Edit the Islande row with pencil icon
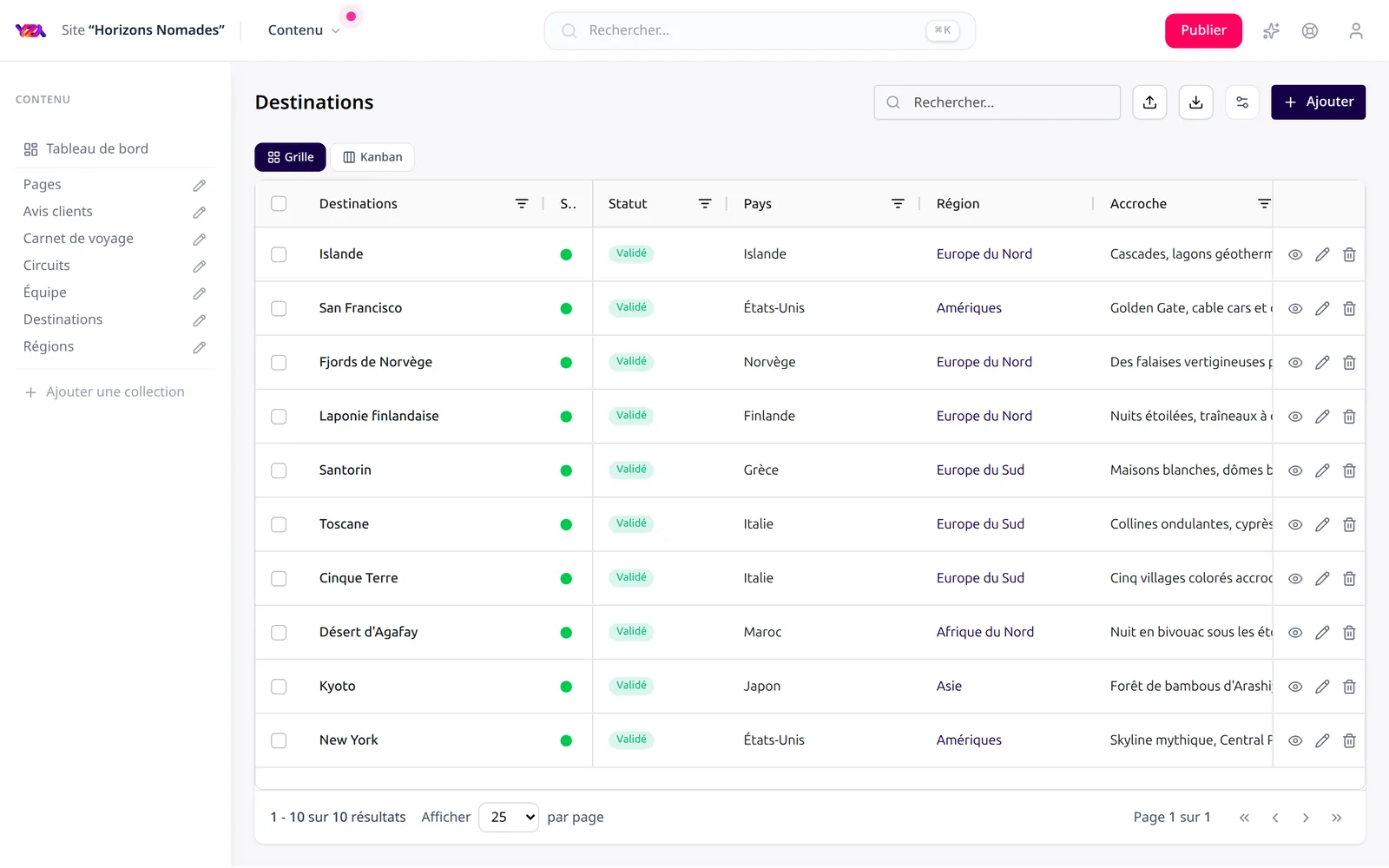The height and width of the screenshot is (868, 1389). coord(1322,254)
